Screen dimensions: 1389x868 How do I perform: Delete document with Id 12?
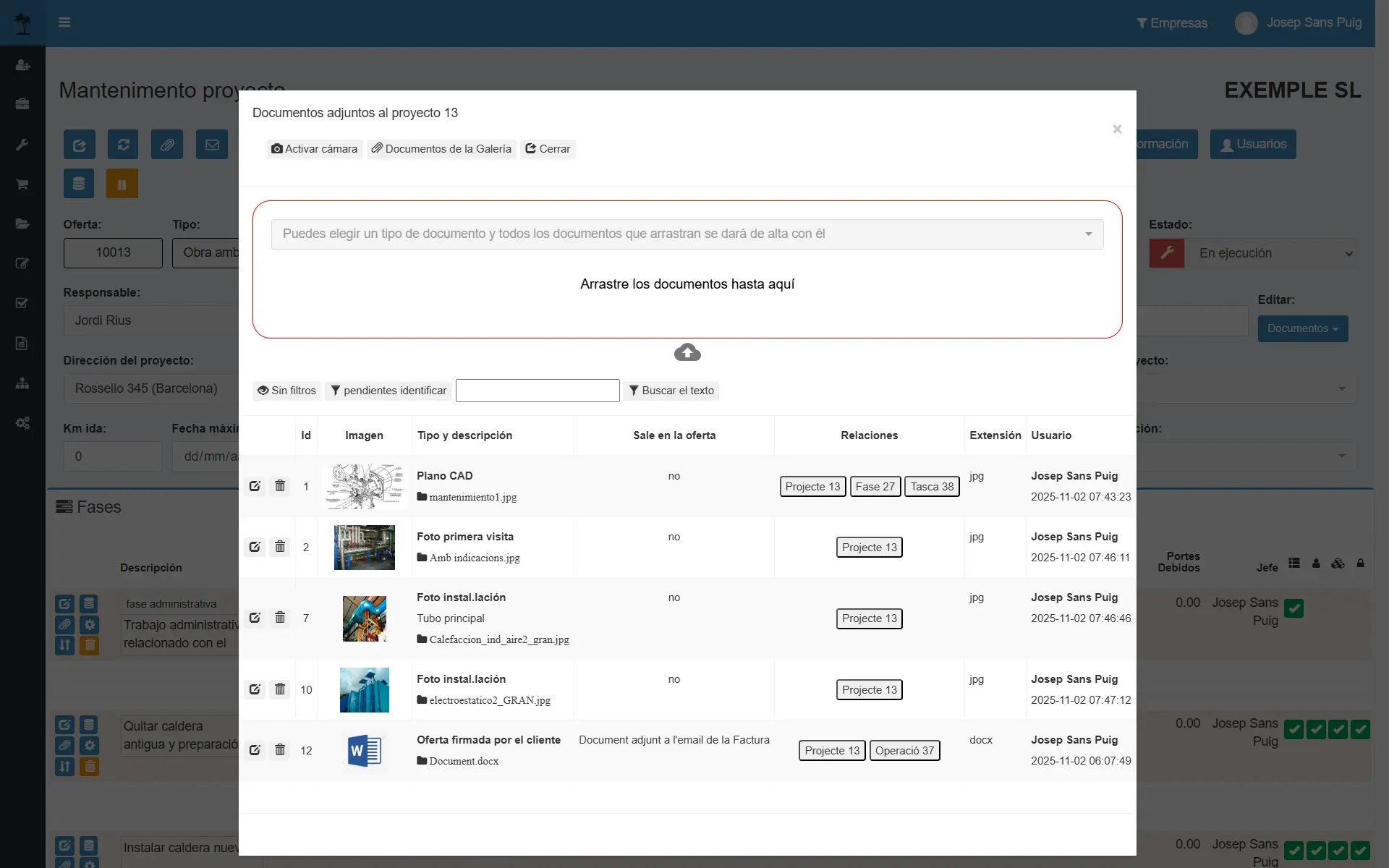point(280,750)
